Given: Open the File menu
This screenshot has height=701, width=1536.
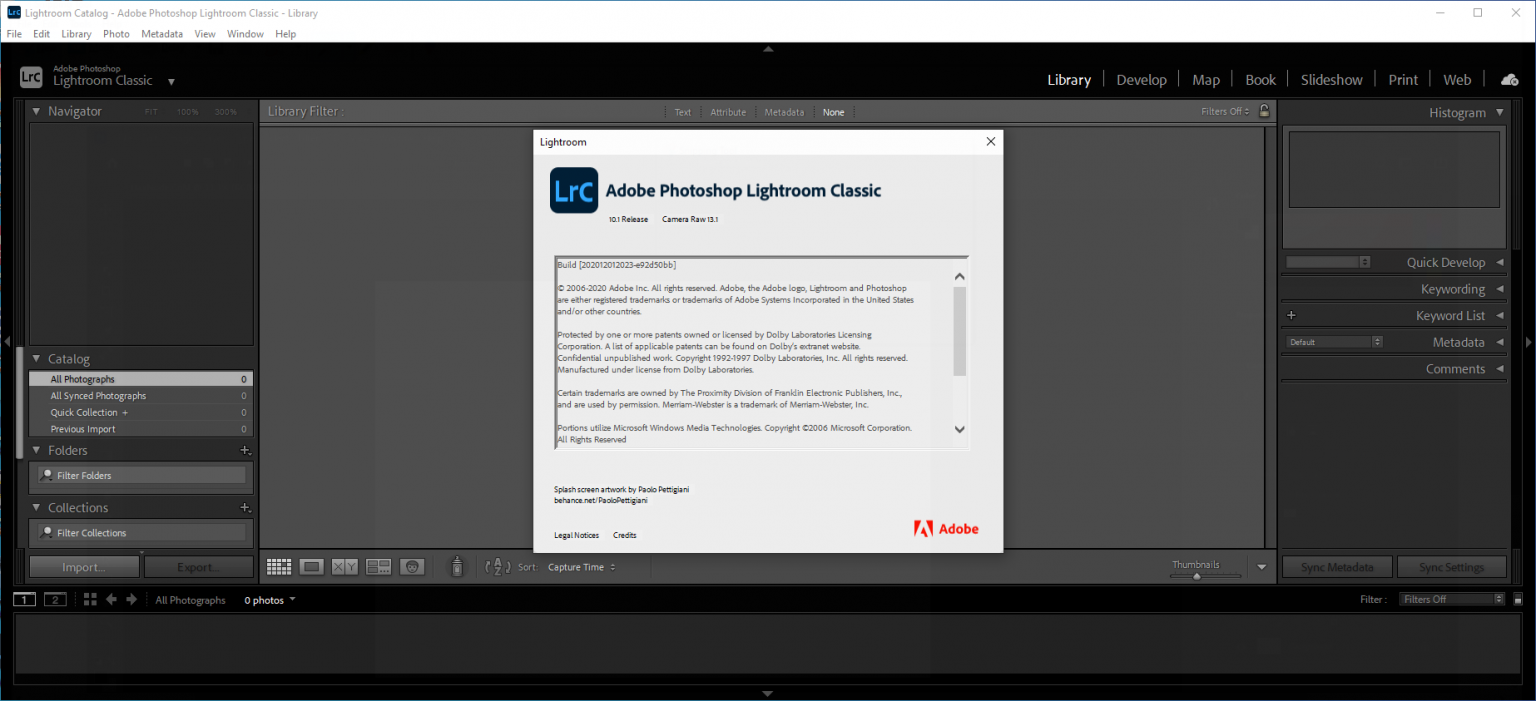Looking at the screenshot, I should point(14,34).
